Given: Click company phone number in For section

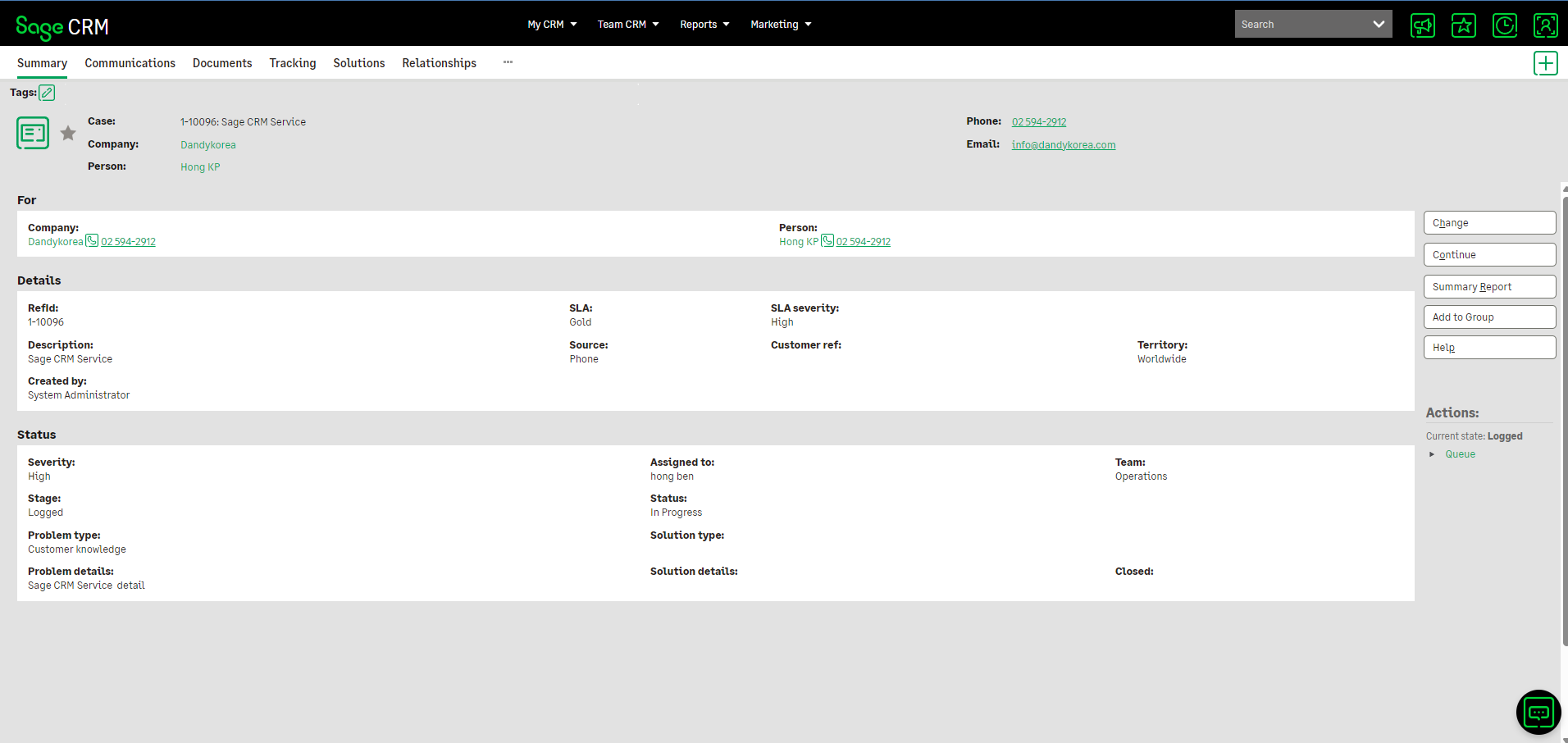Looking at the screenshot, I should [128, 242].
